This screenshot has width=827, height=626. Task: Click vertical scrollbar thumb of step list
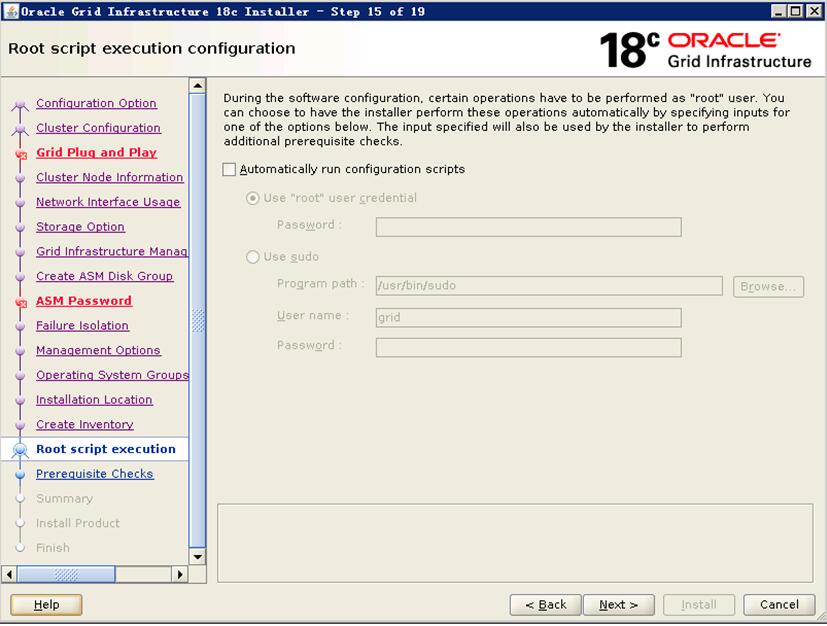coord(197,320)
